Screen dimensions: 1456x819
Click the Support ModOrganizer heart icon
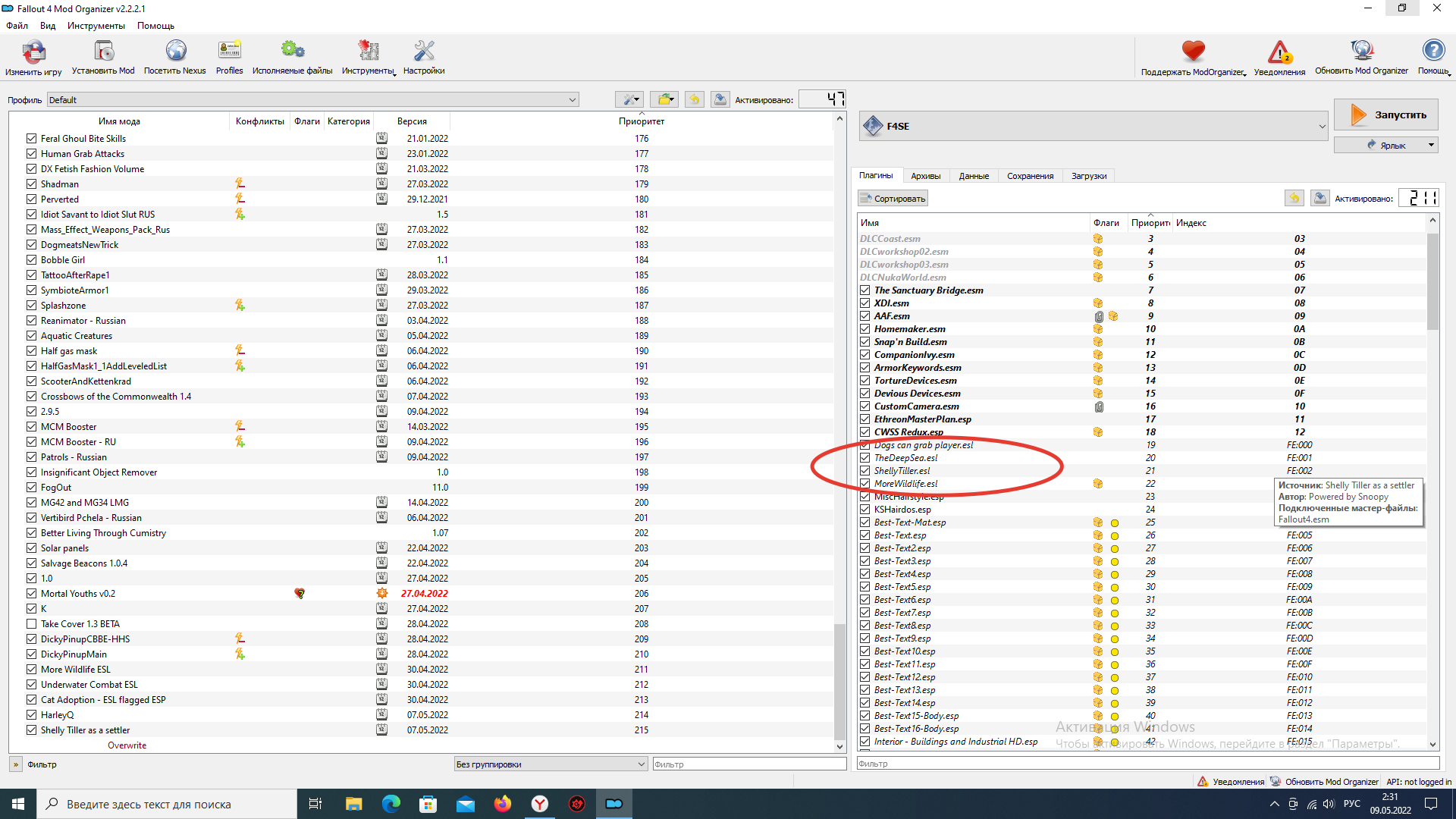pos(1193,52)
